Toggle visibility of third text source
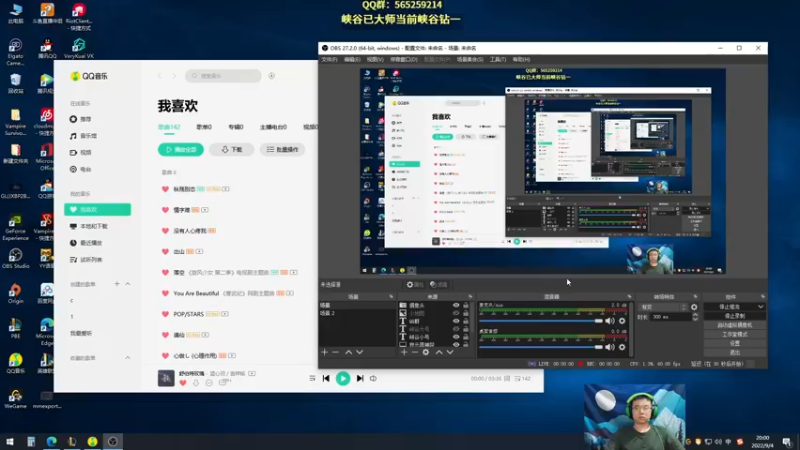The height and width of the screenshot is (450, 800). (x=456, y=321)
